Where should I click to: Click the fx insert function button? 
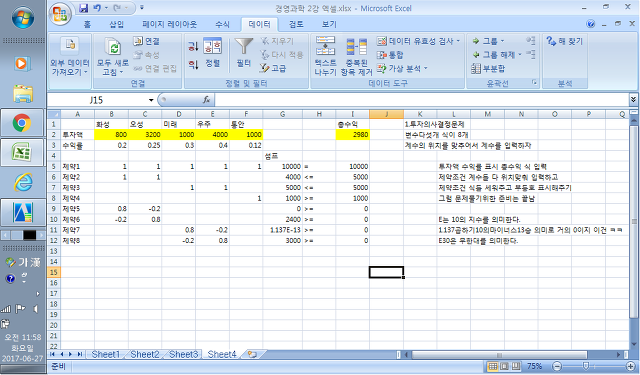207,100
